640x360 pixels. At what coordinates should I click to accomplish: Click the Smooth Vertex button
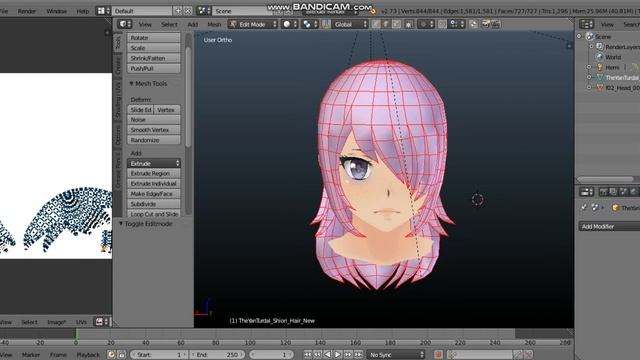click(154, 130)
